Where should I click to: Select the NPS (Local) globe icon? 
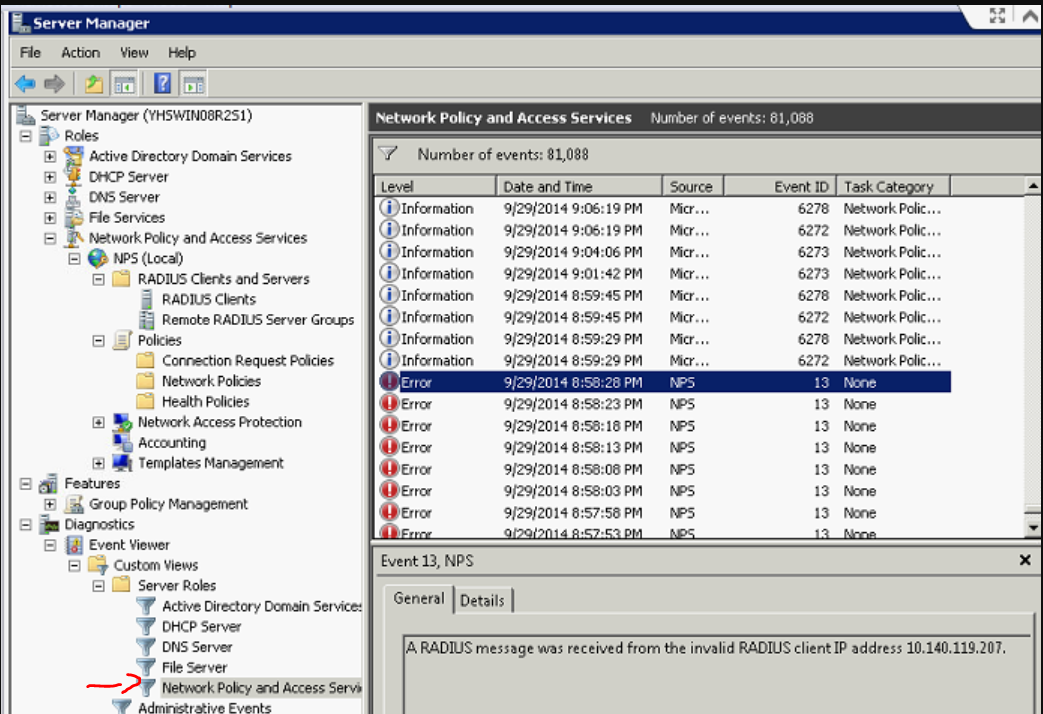click(97, 258)
